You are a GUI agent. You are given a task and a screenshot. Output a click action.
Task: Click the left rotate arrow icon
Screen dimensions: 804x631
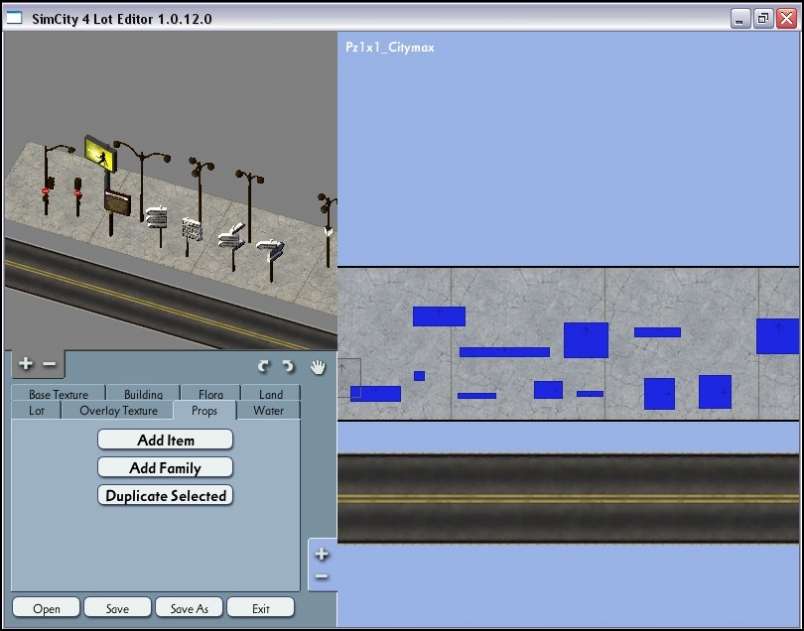tap(264, 367)
